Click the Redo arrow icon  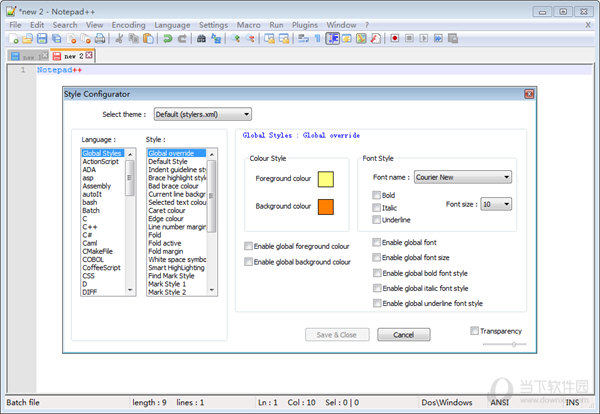tap(182, 39)
